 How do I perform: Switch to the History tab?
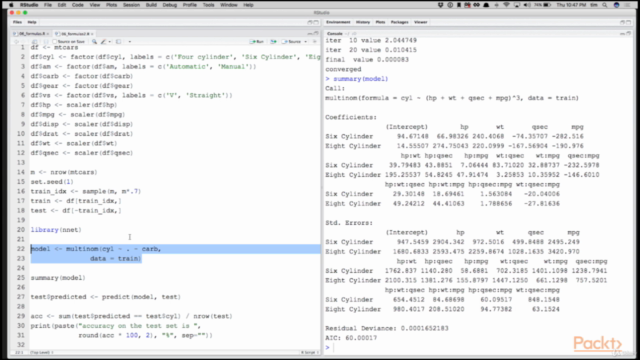pos(362,22)
